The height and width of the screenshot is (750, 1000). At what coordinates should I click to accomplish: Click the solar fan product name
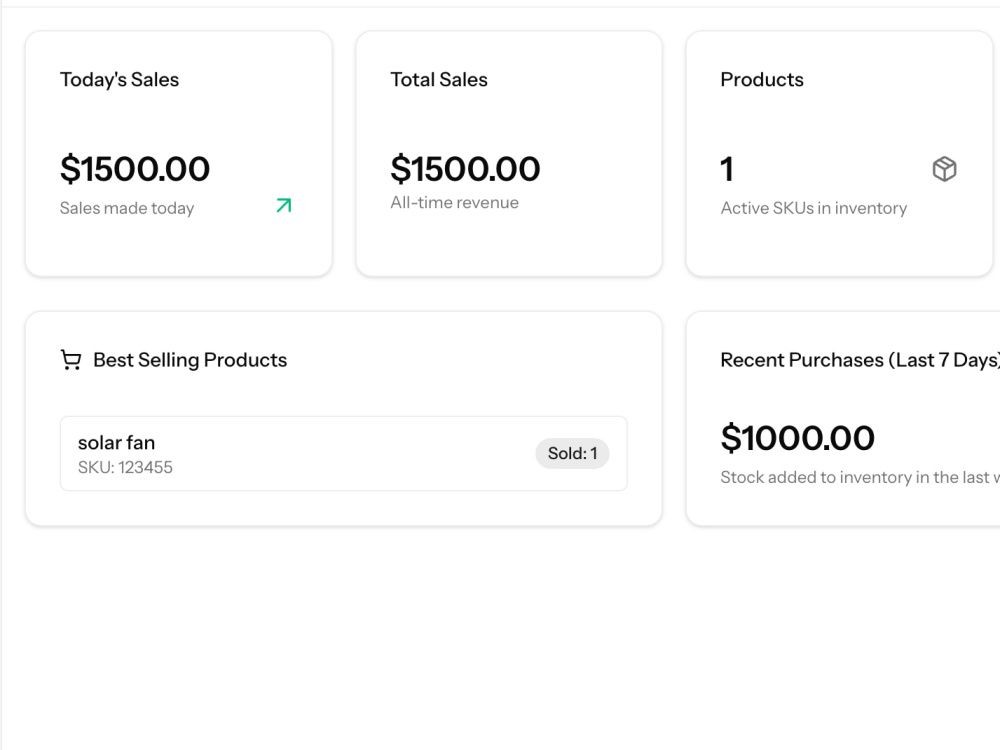pos(116,443)
